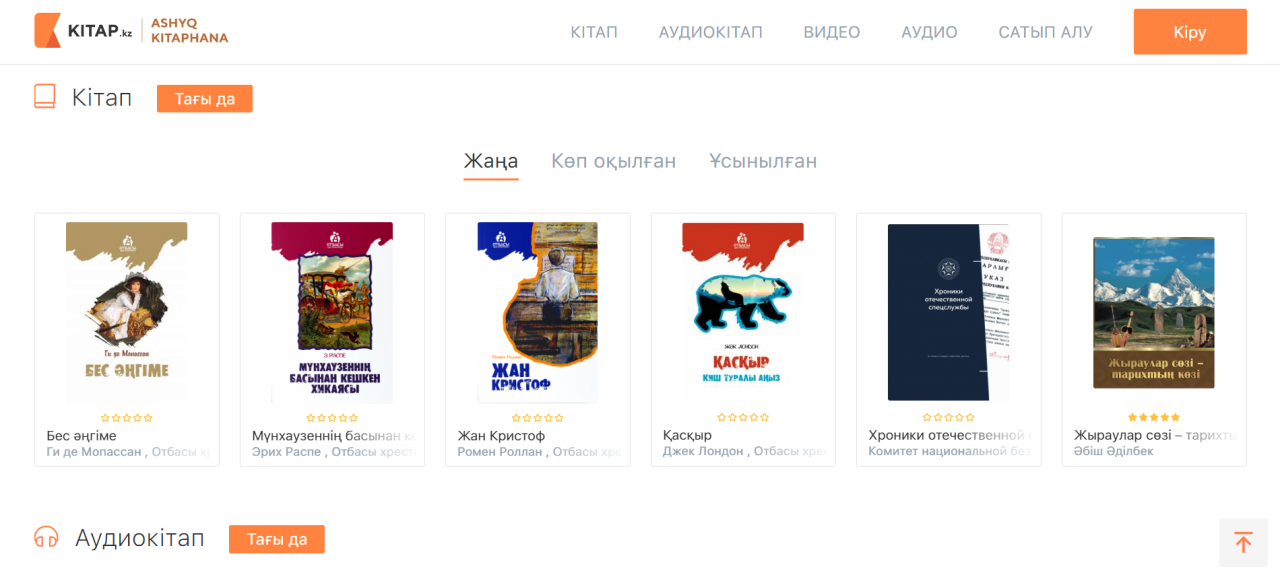1280x577 pixels.
Task: Click the orange Кіру login button
Action: pos(1190,32)
